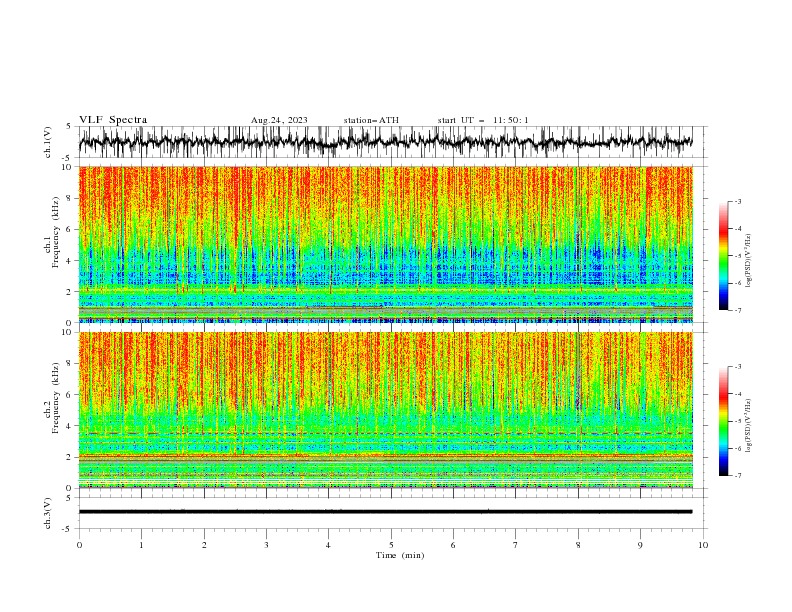Select the "start UT = 11:50:1" text
Image resolution: width=792 pixels, height=612 pixels.
click(x=483, y=120)
